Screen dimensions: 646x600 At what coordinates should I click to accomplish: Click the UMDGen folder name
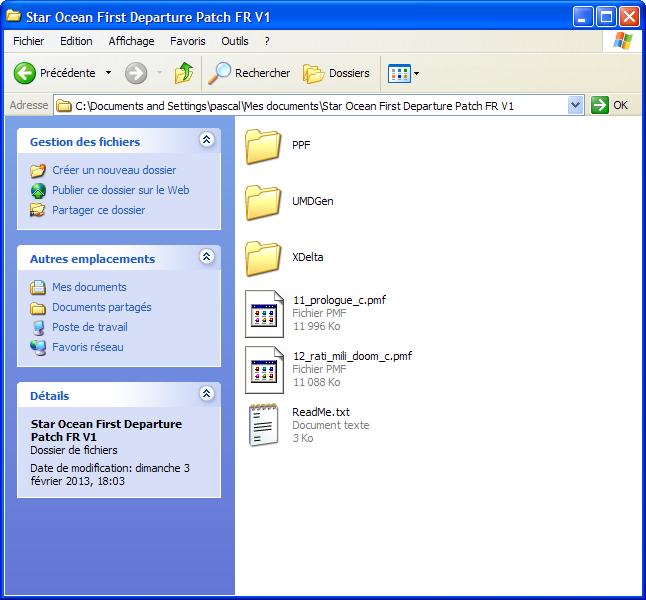point(313,201)
